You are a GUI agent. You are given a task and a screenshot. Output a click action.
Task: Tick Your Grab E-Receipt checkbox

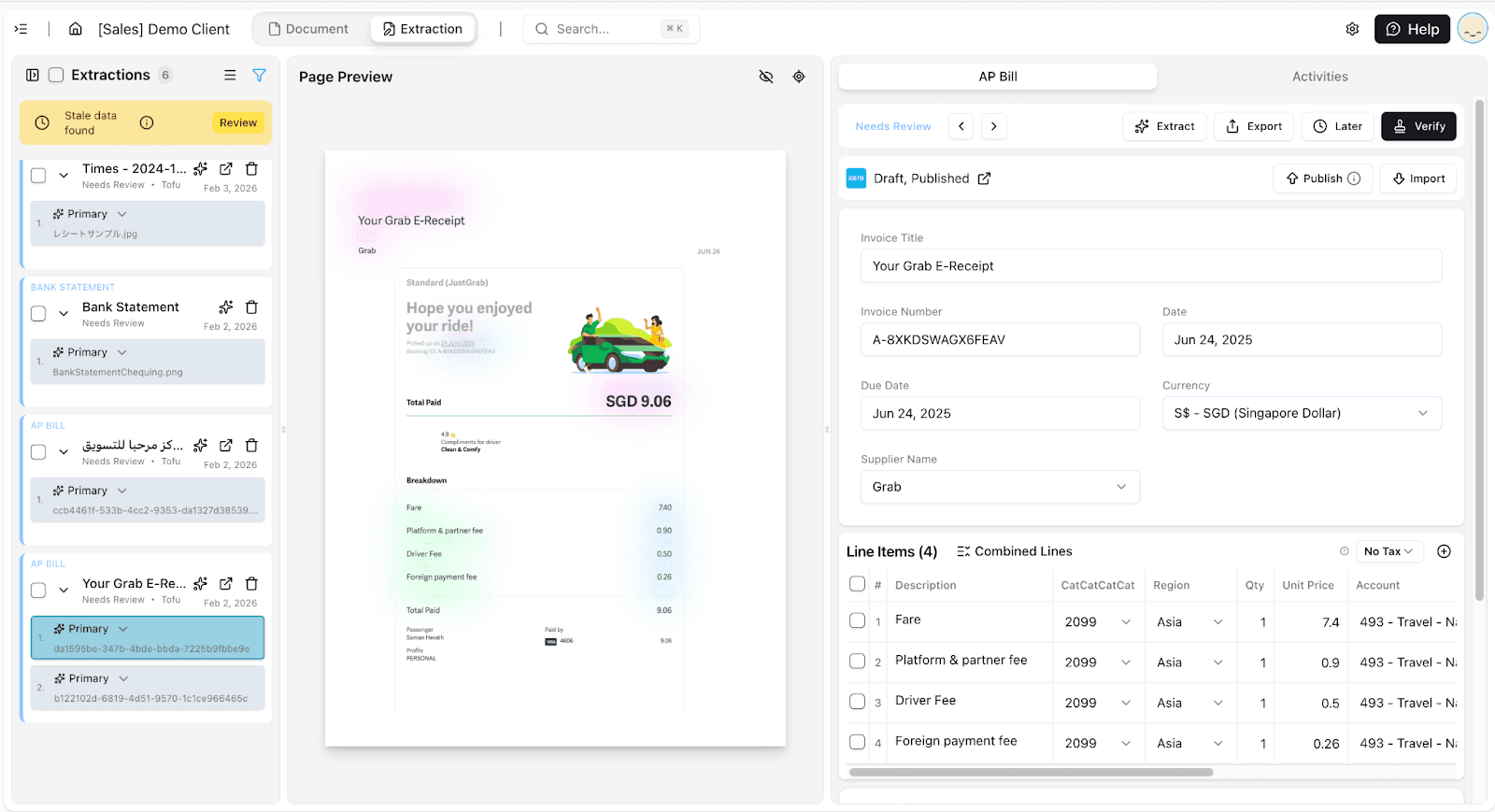coord(38,590)
